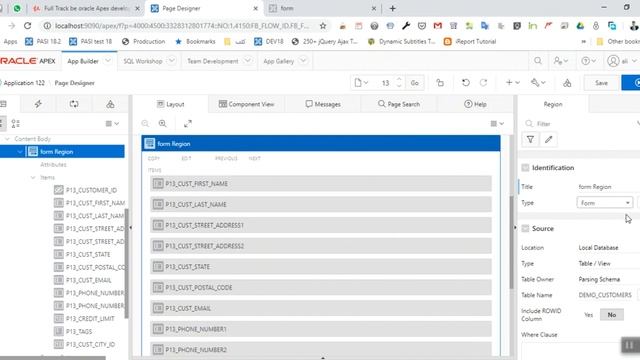Reload the browser page
Image resolution: width=640 pixels, height=360 pixels.
pyautogui.click(x=27, y=26)
